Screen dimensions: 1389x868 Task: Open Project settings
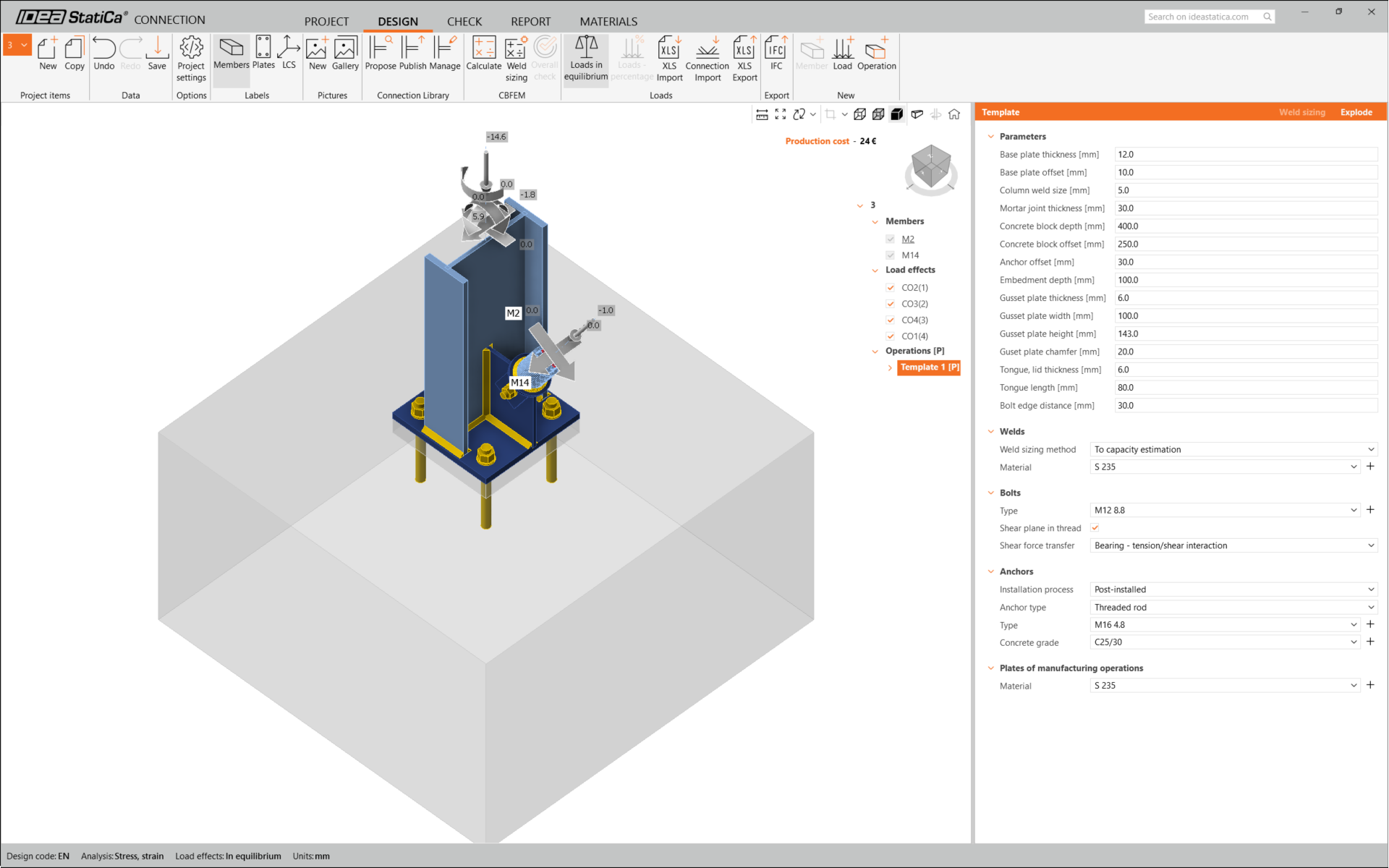click(191, 58)
